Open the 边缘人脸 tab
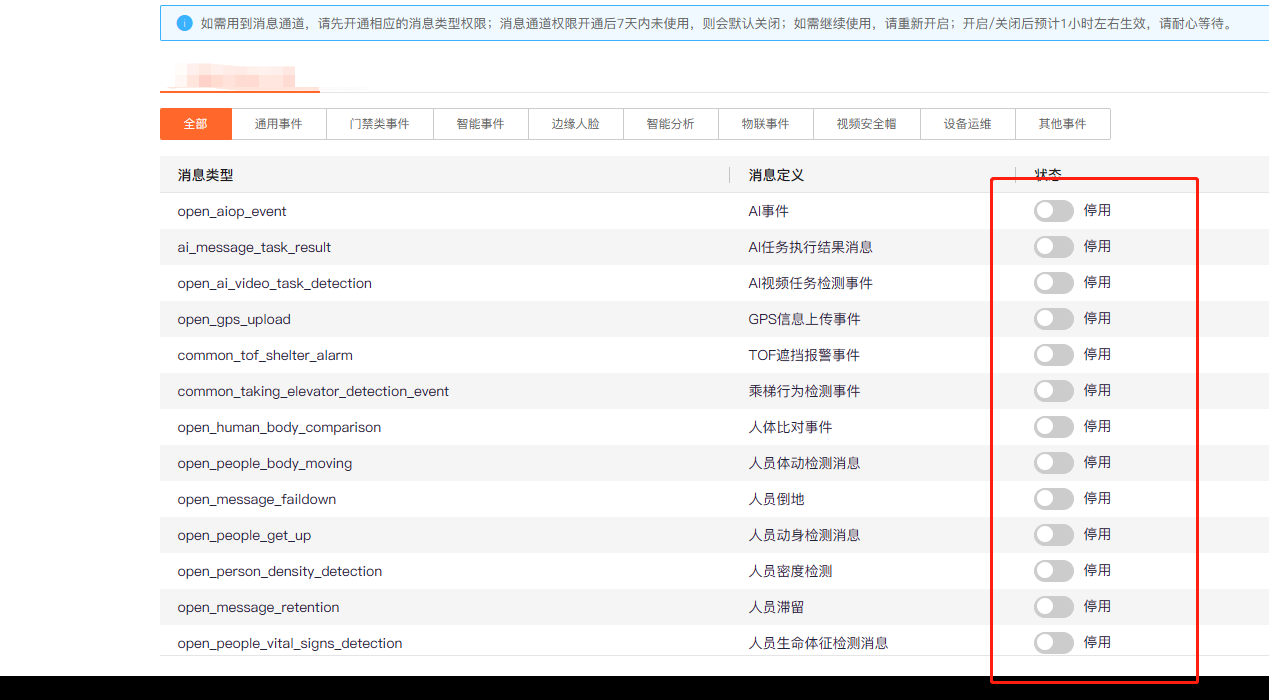Viewport: 1269px width, 700px height. tap(575, 124)
